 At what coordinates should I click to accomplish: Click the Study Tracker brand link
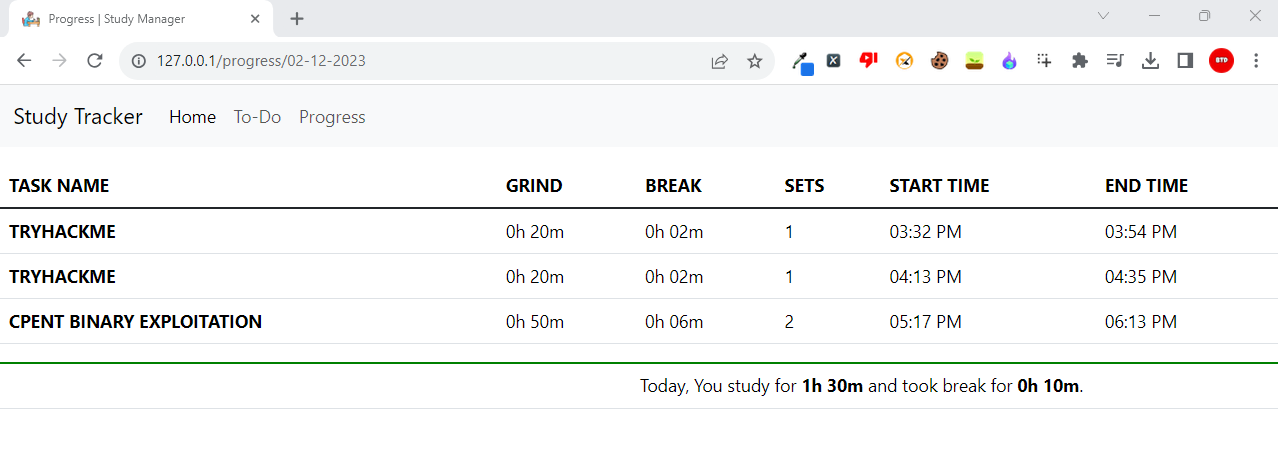(78, 117)
